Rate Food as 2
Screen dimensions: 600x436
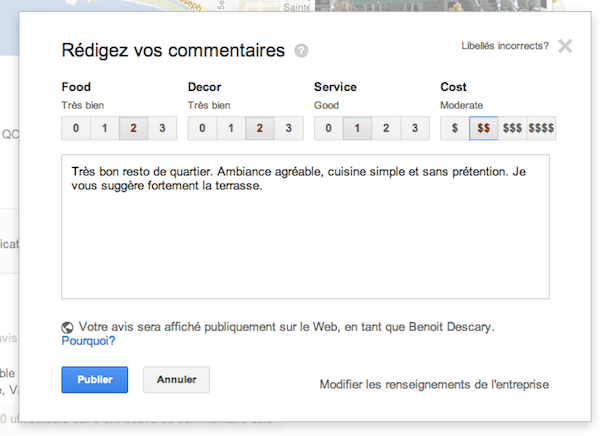point(133,128)
